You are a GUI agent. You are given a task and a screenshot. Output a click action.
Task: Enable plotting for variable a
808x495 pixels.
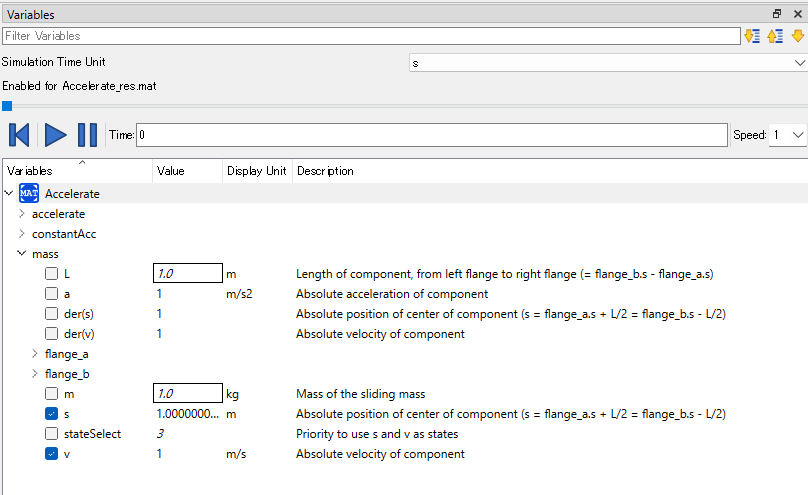[52, 294]
